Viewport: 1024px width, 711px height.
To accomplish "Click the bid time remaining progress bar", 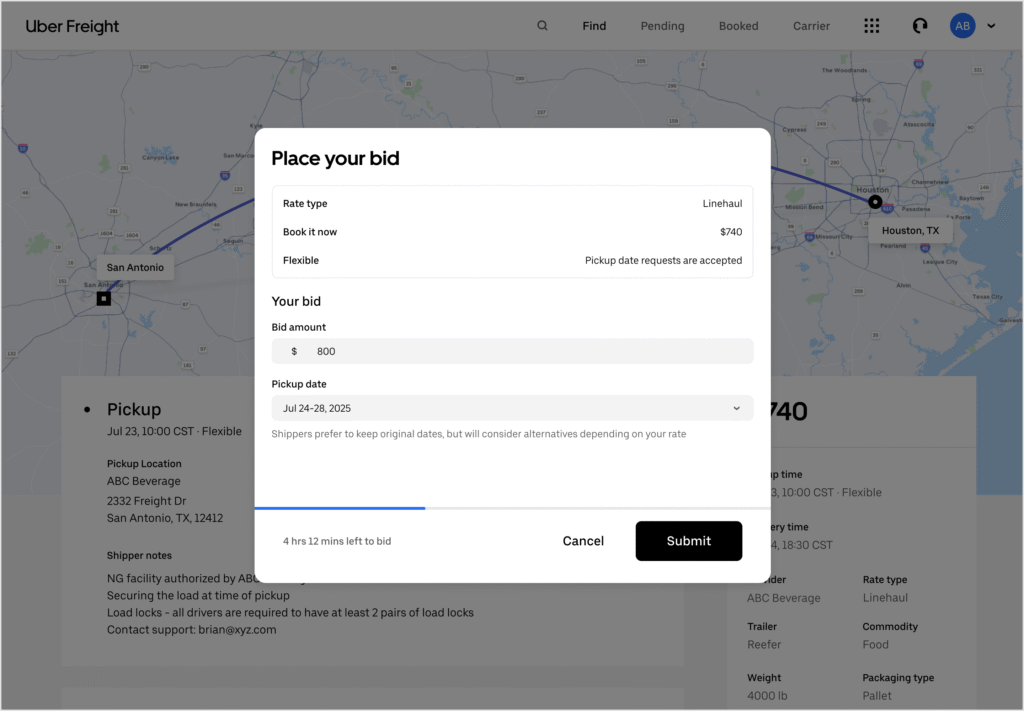I will (512, 508).
